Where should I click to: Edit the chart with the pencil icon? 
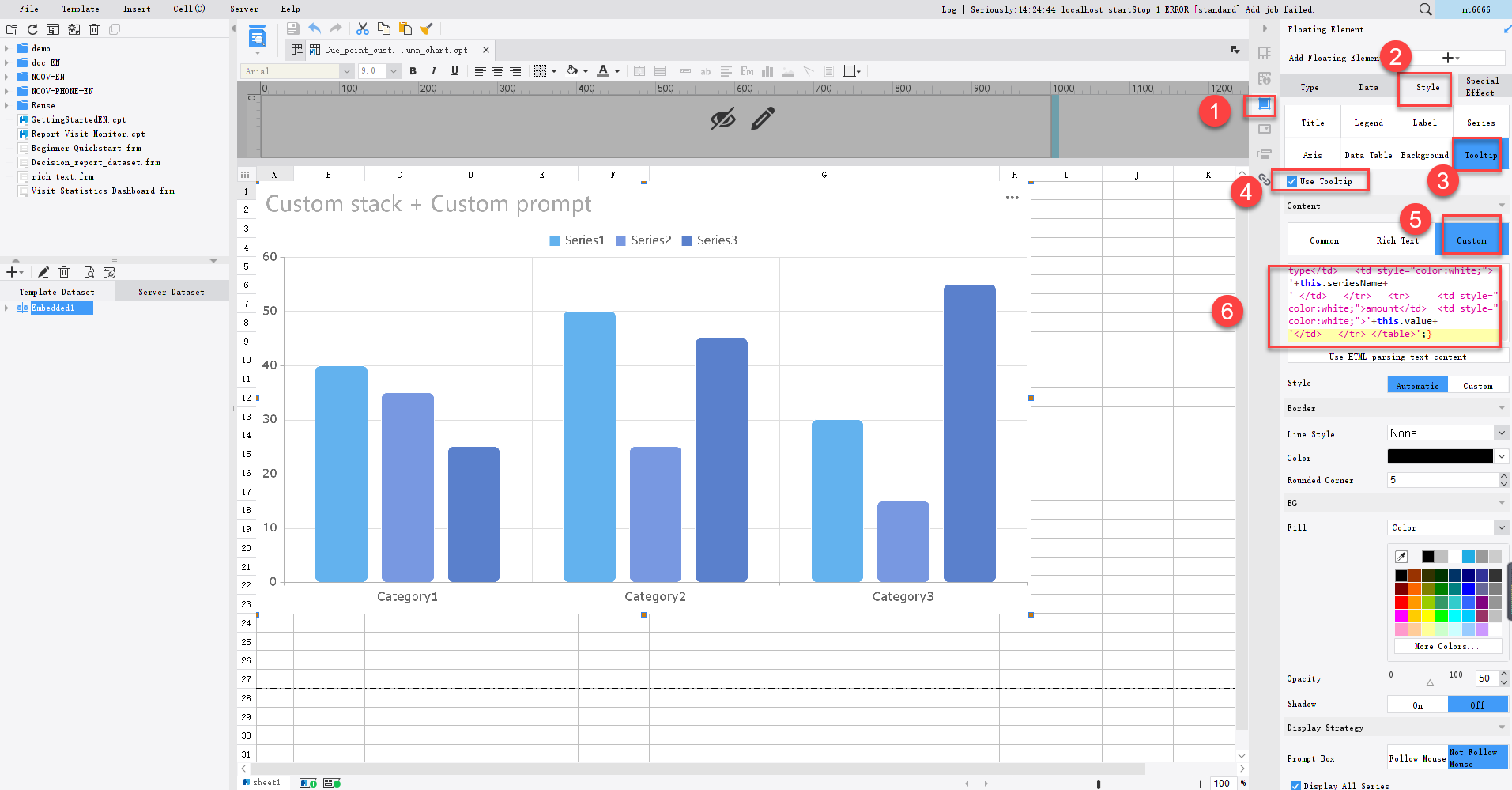coord(763,119)
